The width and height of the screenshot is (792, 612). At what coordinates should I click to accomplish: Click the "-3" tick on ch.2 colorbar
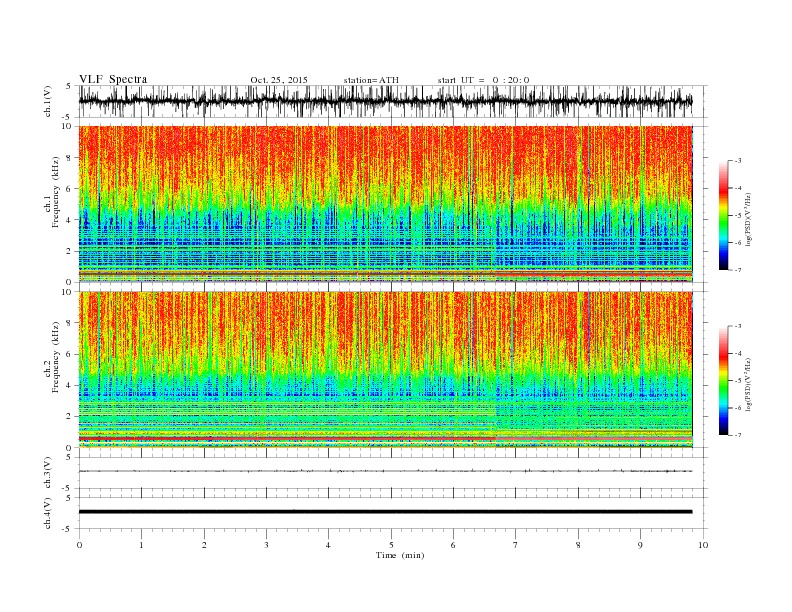pos(737,327)
